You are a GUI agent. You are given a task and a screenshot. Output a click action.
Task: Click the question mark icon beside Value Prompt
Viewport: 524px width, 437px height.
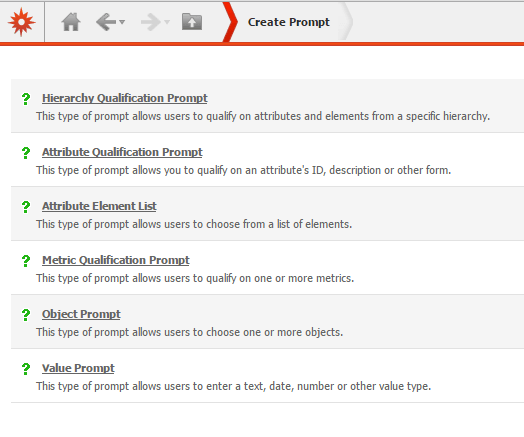[x=26, y=369]
